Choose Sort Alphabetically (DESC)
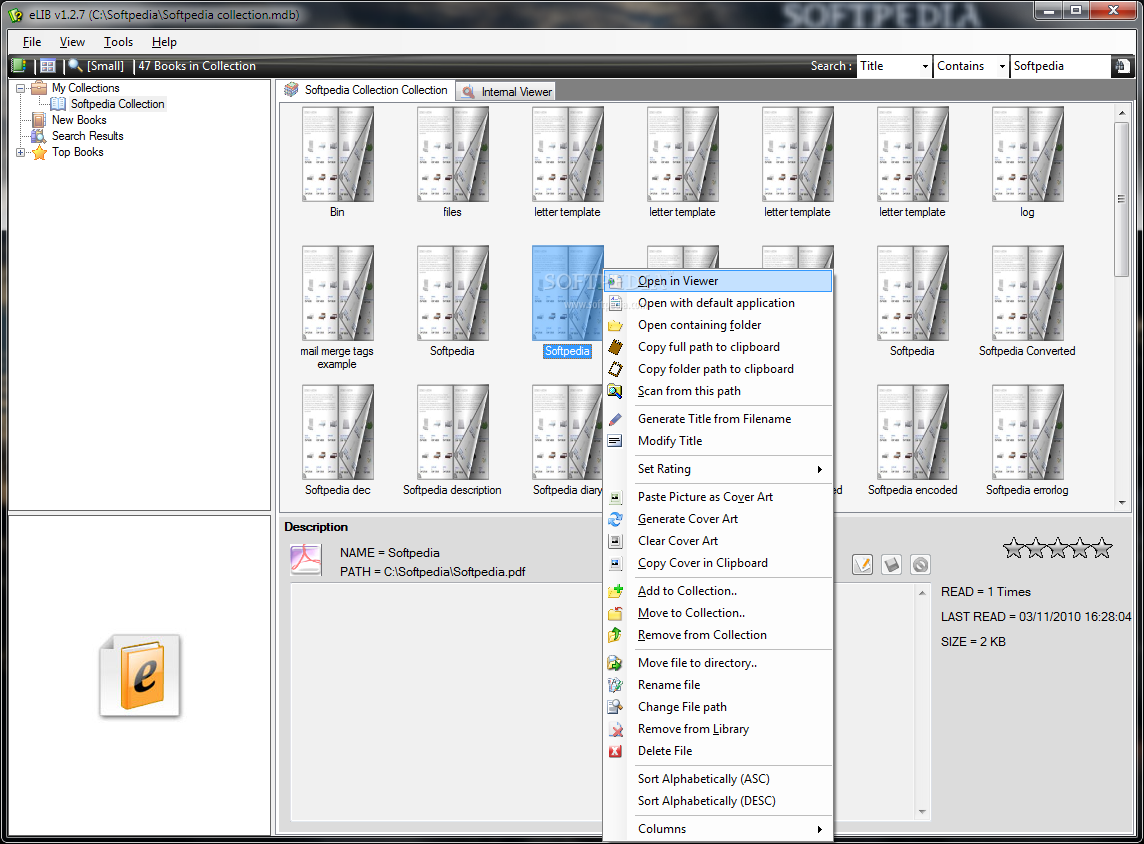 point(718,800)
